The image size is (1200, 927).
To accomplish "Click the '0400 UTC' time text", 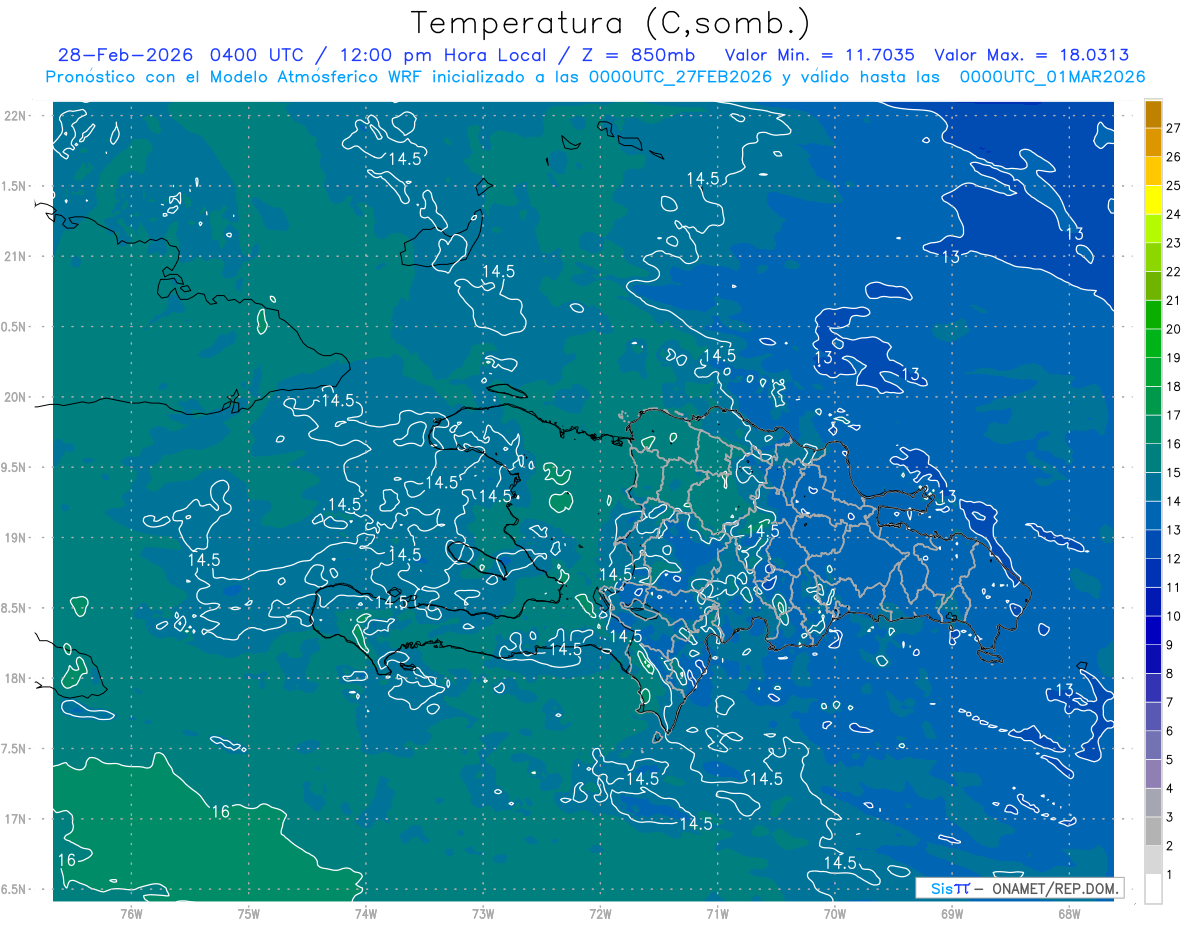I will [258, 55].
